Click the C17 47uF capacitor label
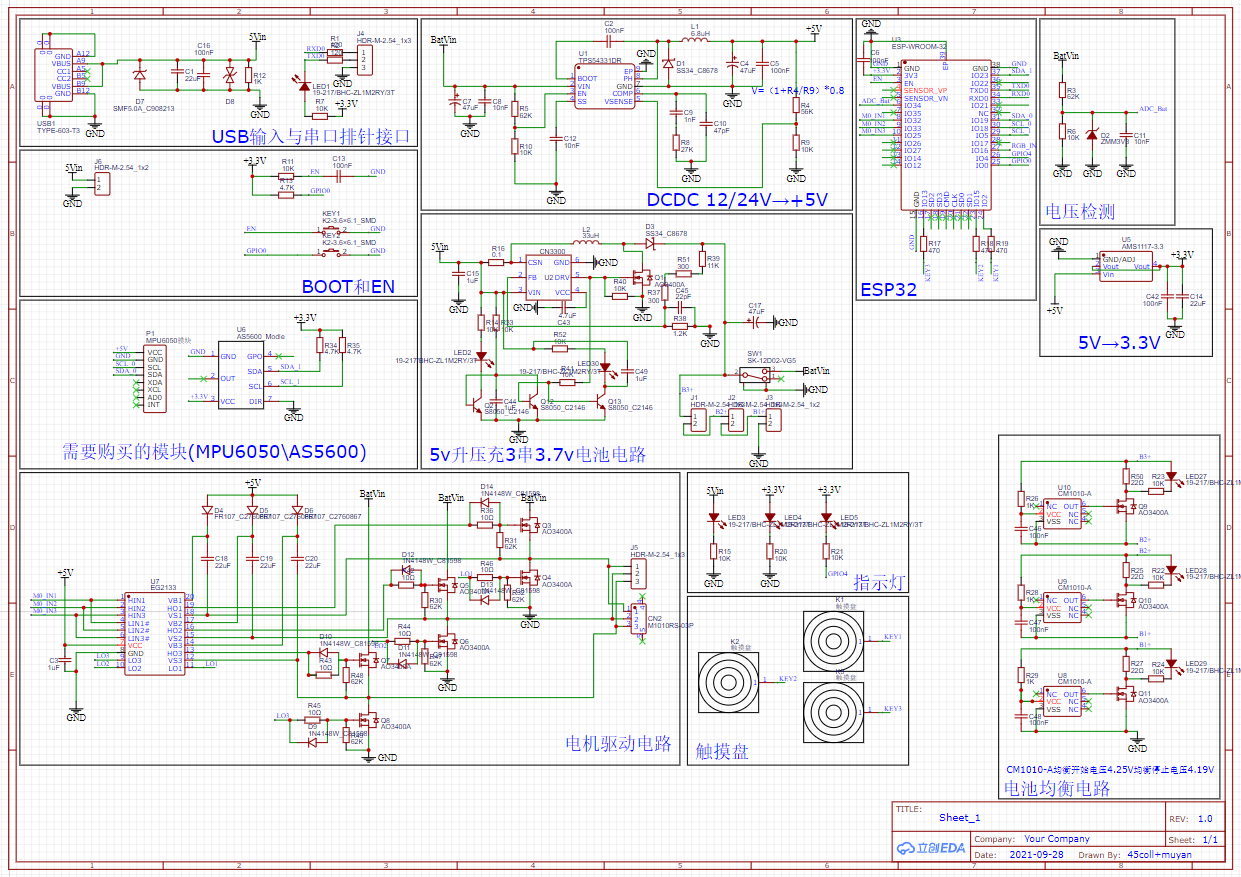Image resolution: width=1241 pixels, height=877 pixels. [x=755, y=309]
